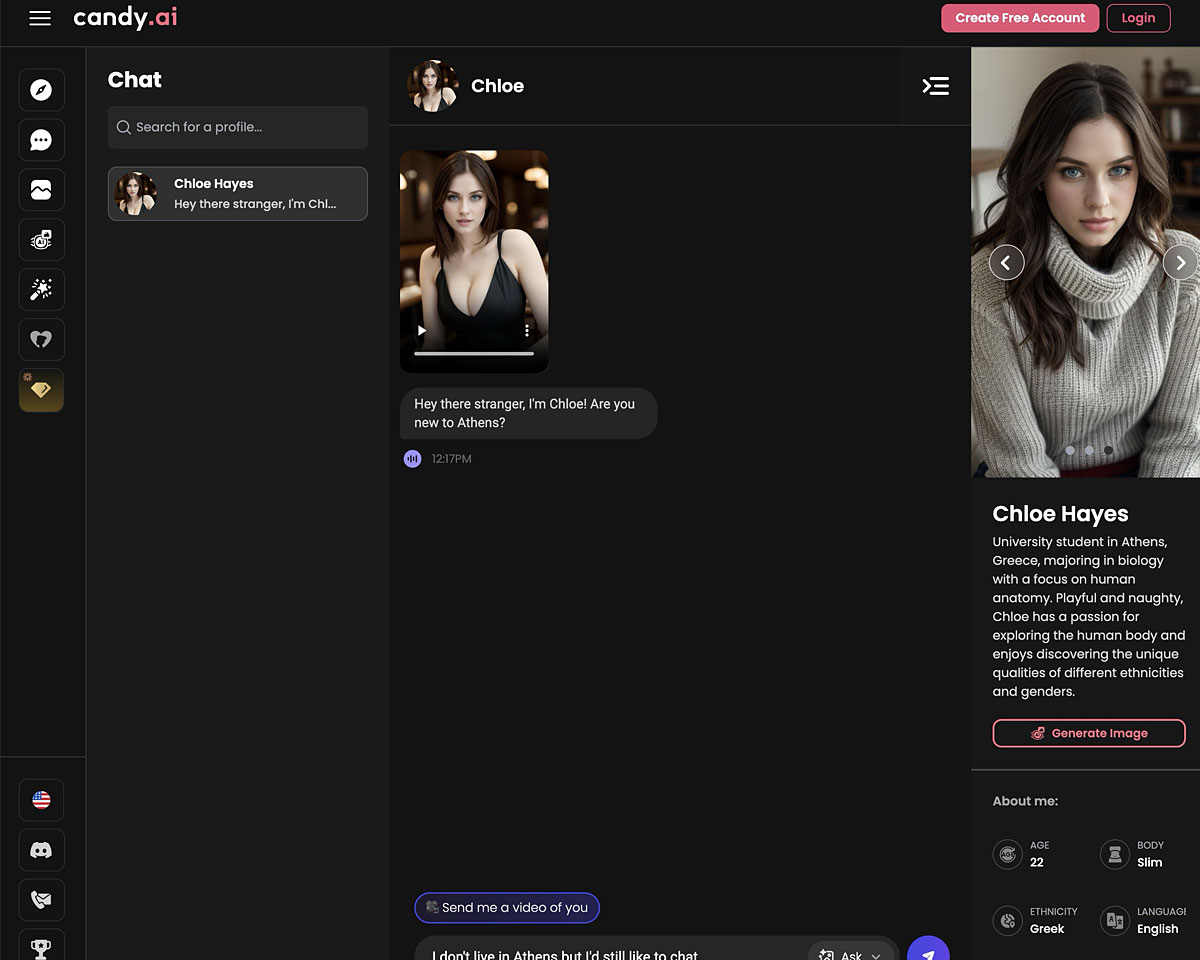Click the search for a profile input field
The image size is (1200, 960).
pyautogui.click(x=237, y=127)
